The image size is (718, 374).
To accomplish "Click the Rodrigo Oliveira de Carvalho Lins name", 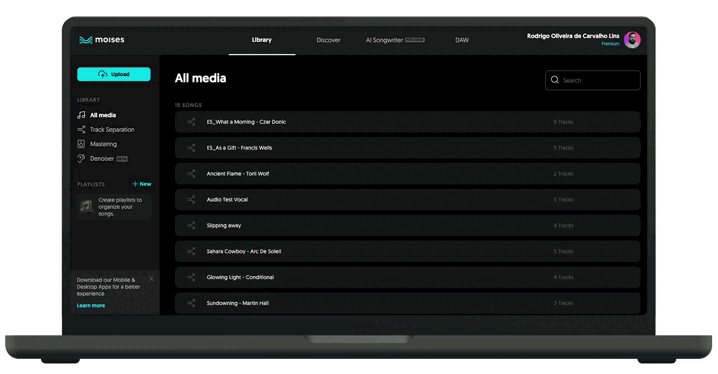I will click(x=573, y=36).
